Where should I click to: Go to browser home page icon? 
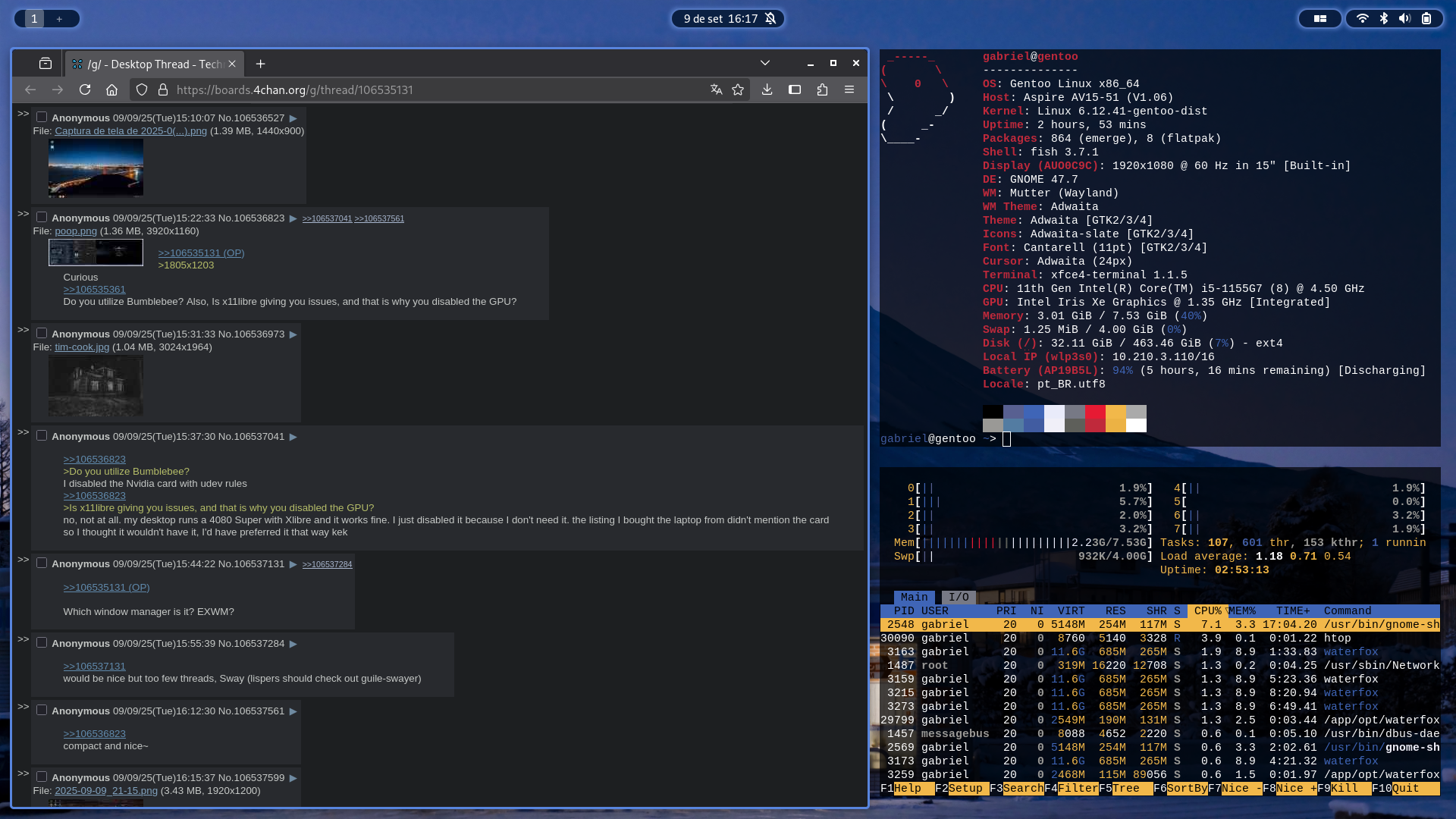tap(111, 89)
